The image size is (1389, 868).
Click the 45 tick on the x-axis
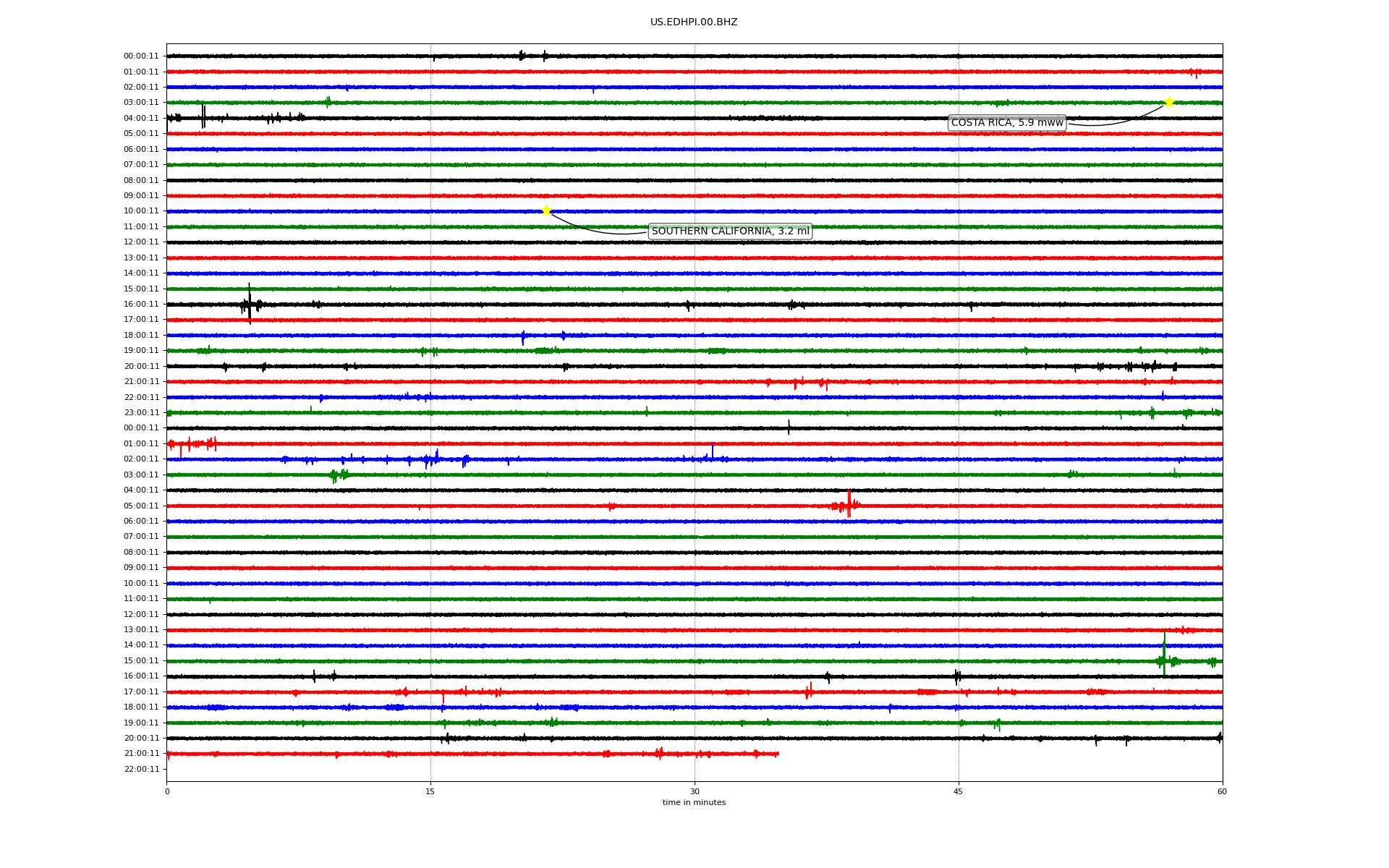click(958, 791)
